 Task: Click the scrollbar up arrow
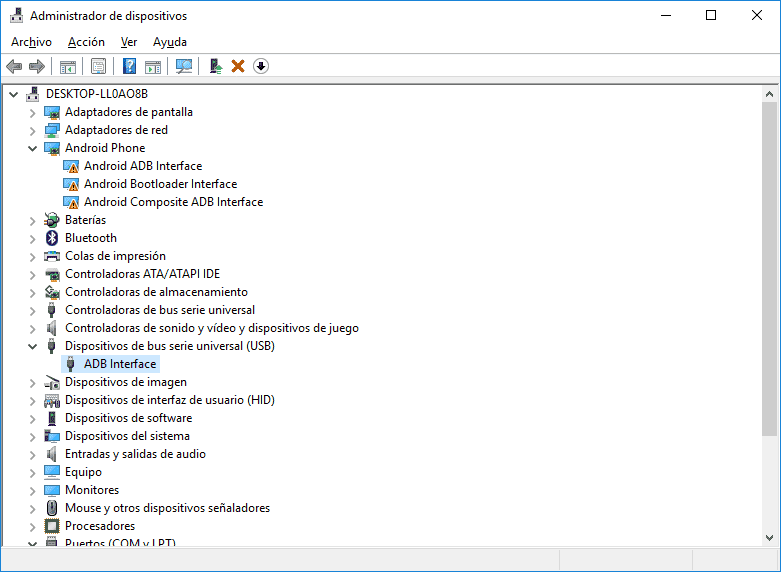[770, 94]
